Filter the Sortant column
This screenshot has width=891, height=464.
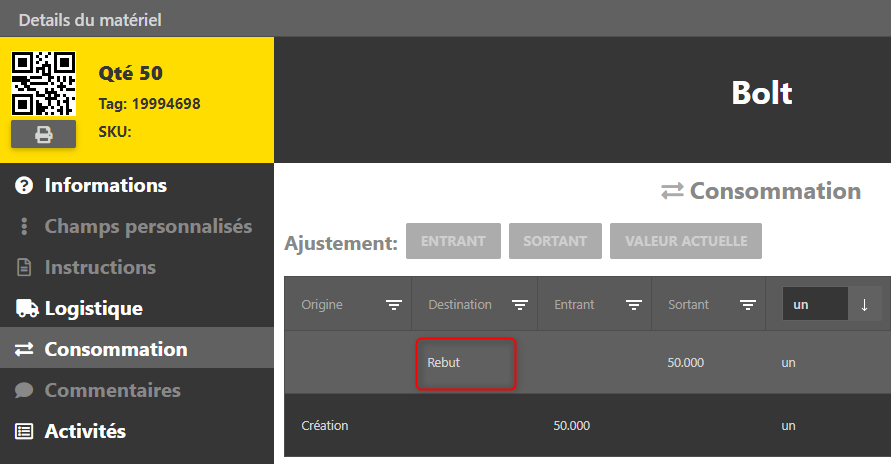pos(748,305)
